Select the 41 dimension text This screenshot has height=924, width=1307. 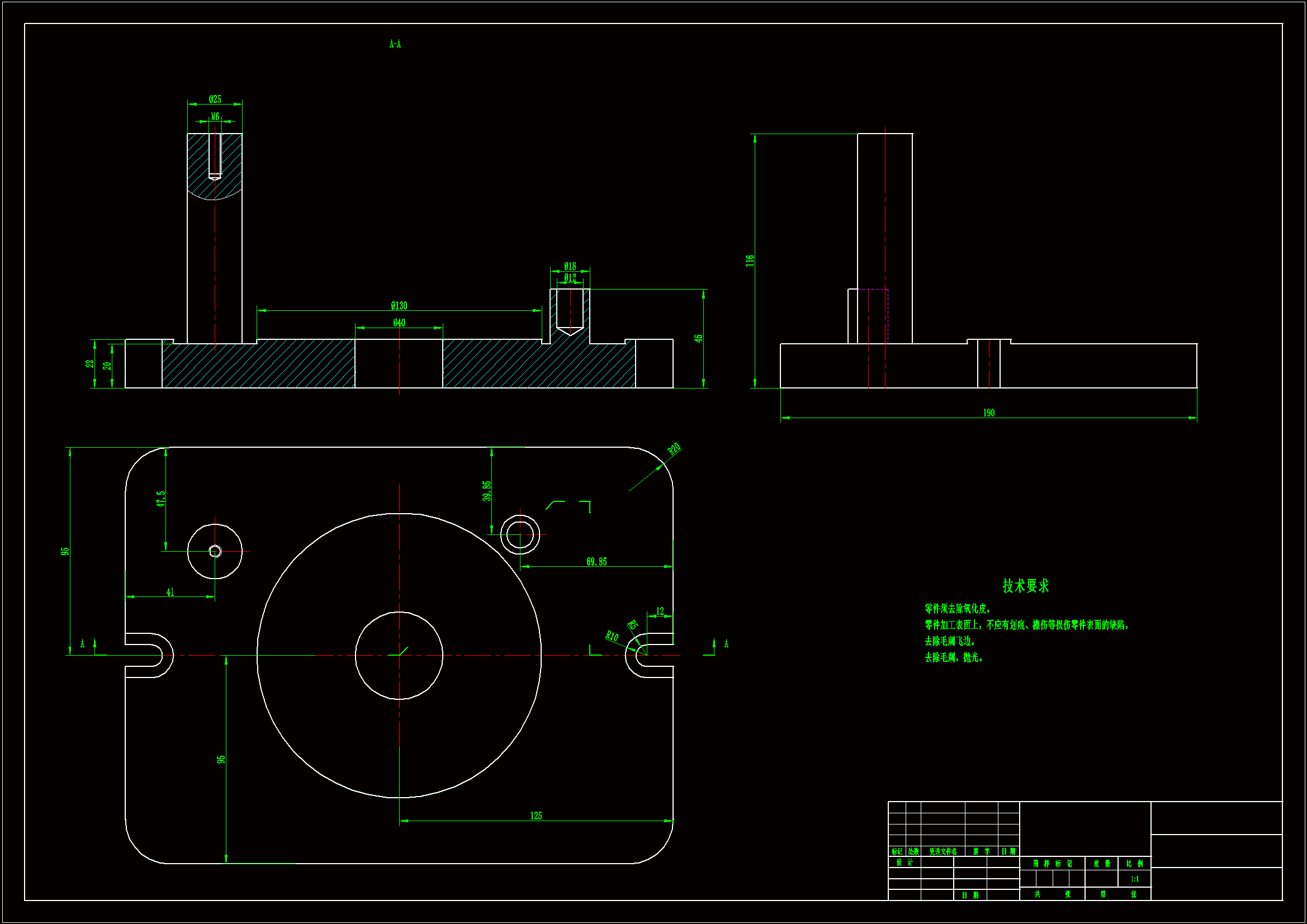tap(170, 592)
